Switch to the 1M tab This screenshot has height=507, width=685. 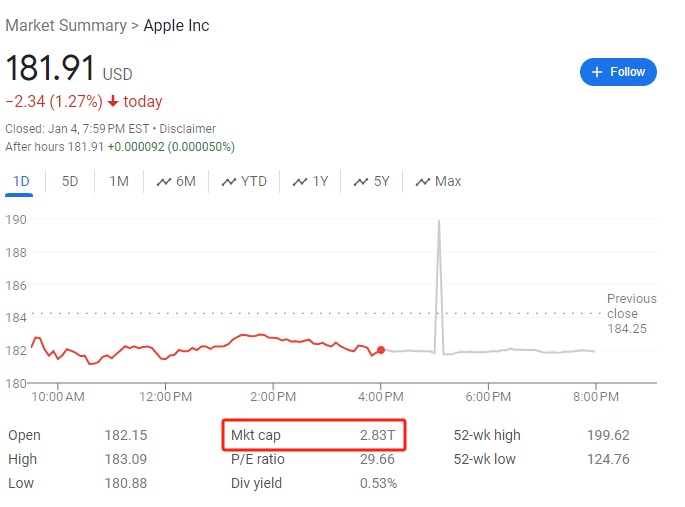pos(119,181)
